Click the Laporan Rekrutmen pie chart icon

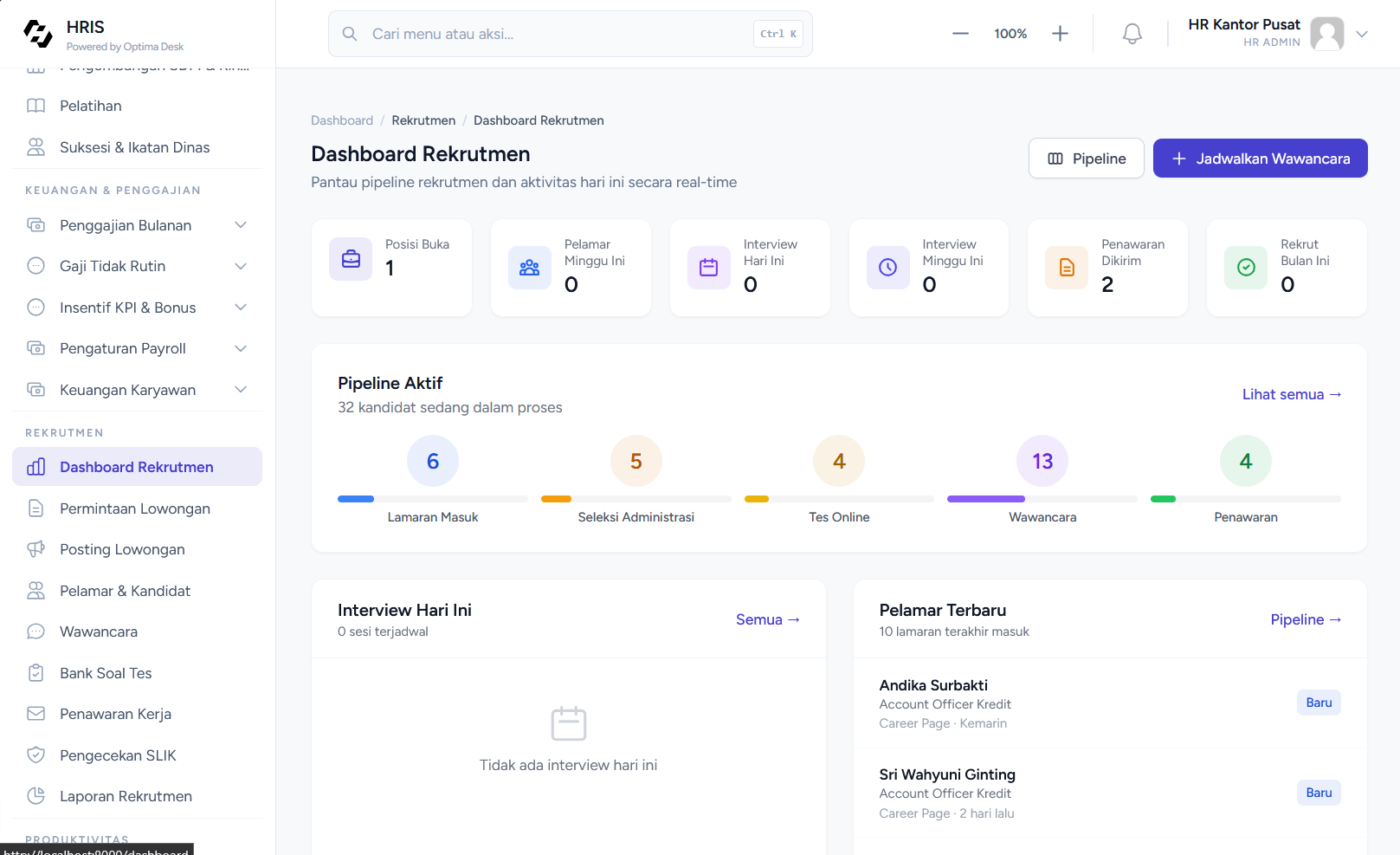tap(35, 796)
